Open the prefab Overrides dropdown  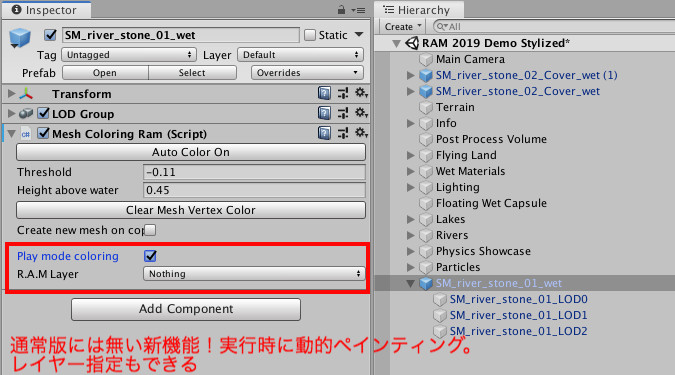tap(307, 73)
